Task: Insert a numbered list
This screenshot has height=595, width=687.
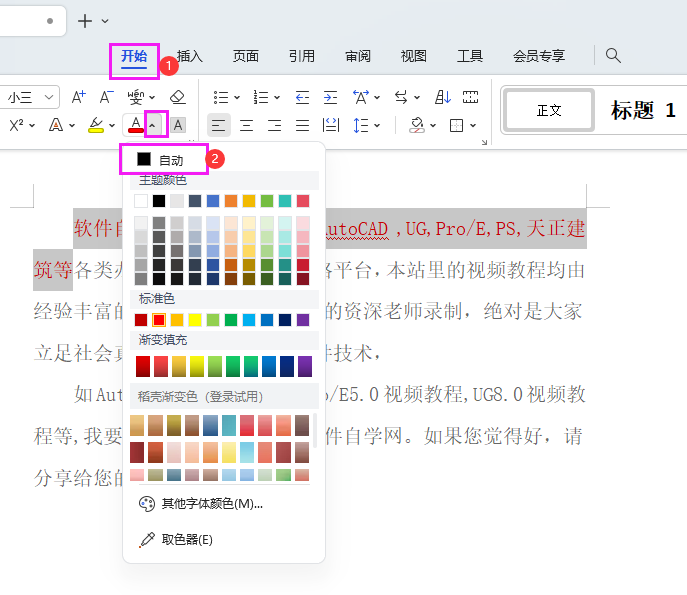Action: click(261, 97)
